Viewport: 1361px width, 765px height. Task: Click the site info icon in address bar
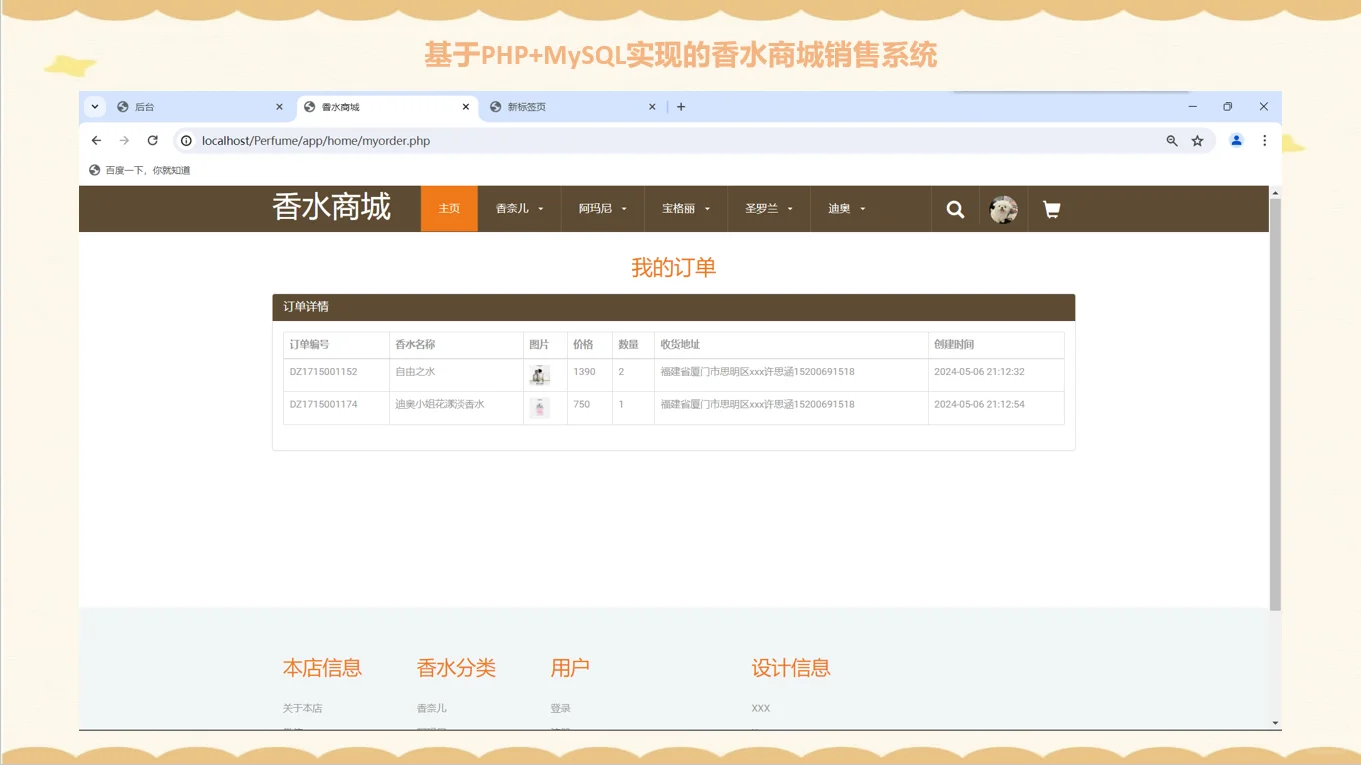[185, 140]
